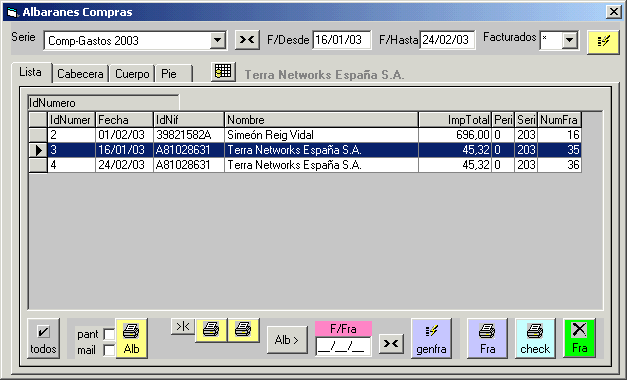Click the check printer button
Image resolution: width=627 pixels, height=380 pixels.
click(x=535, y=338)
